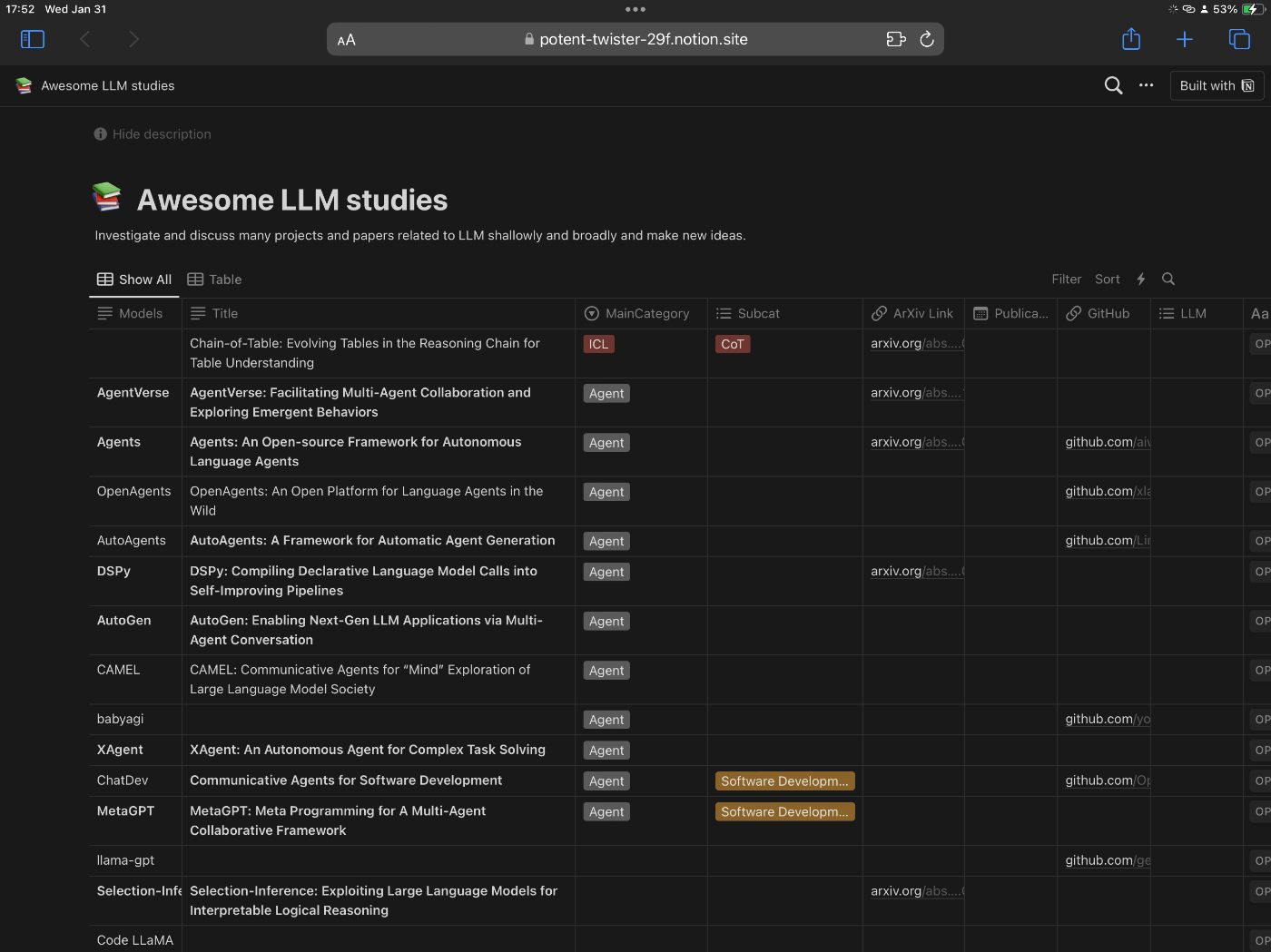
Task: Click the Built with Notion button
Action: 1217,85
